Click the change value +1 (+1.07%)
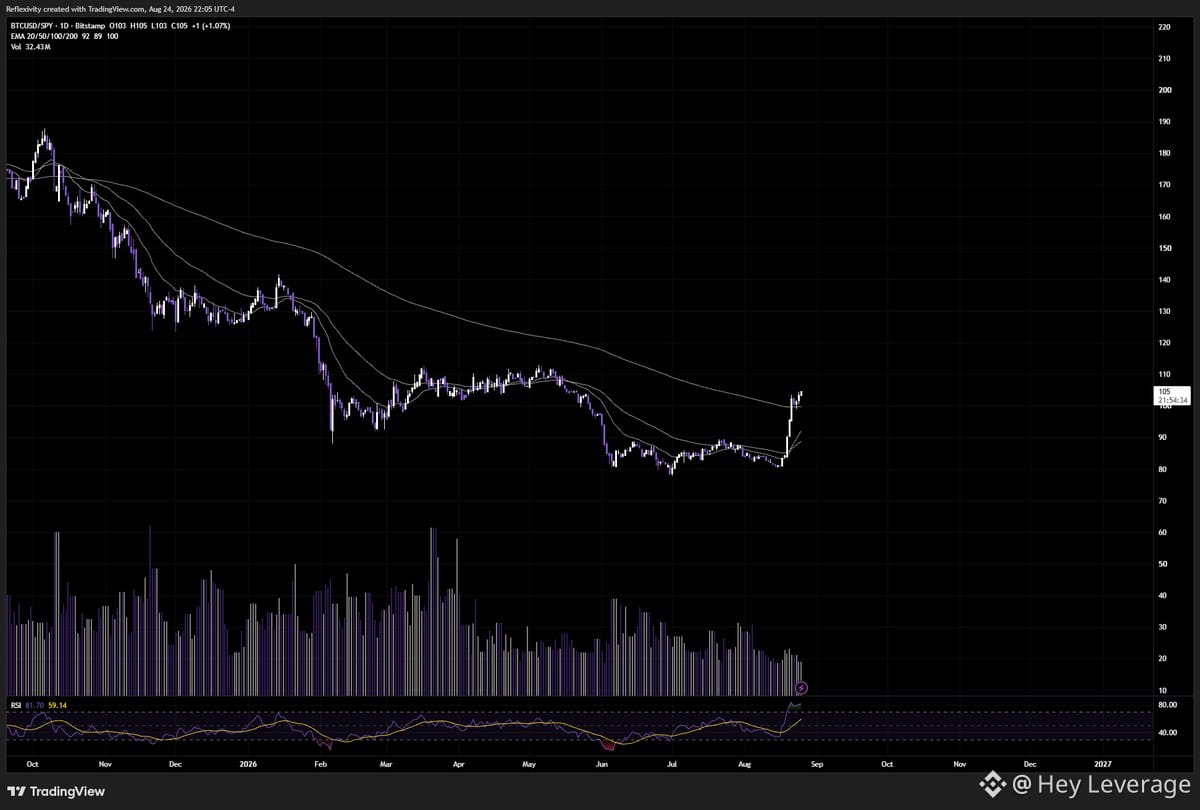The image size is (1200, 810). (210, 25)
